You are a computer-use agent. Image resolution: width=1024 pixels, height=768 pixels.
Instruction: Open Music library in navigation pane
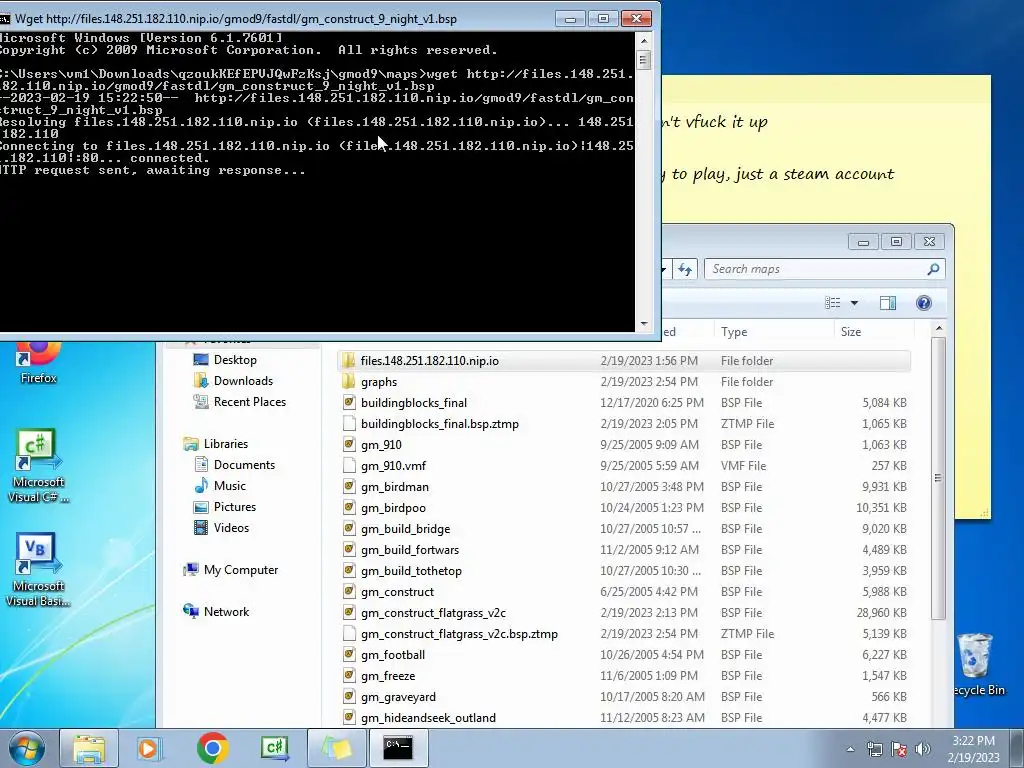coord(219,486)
